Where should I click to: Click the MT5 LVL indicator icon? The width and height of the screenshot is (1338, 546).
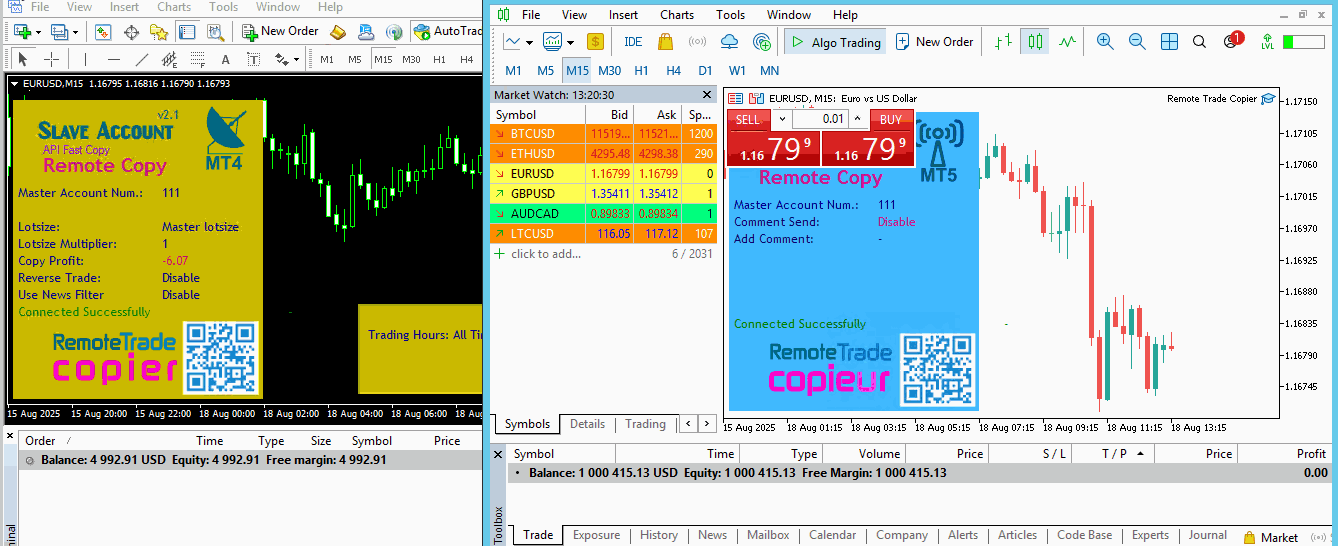click(x=1267, y=42)
